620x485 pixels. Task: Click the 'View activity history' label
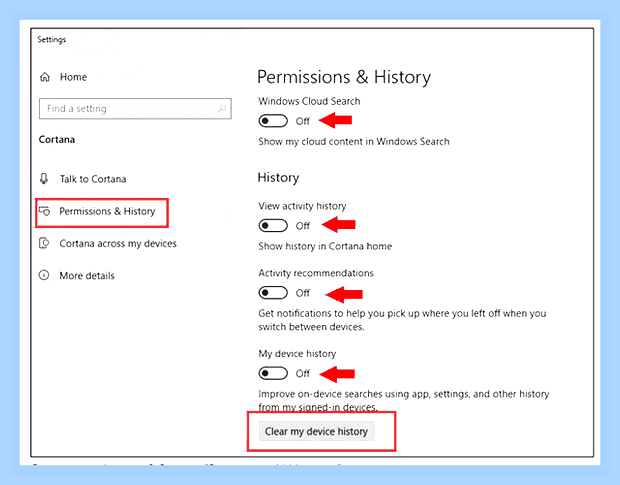302,206
